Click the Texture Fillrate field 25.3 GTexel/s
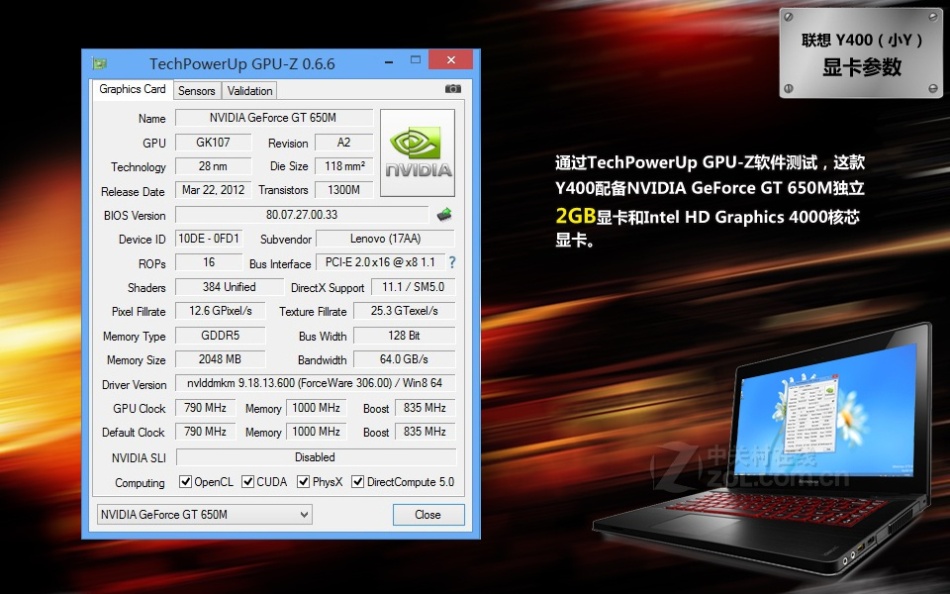 click(x=404, y=311)
